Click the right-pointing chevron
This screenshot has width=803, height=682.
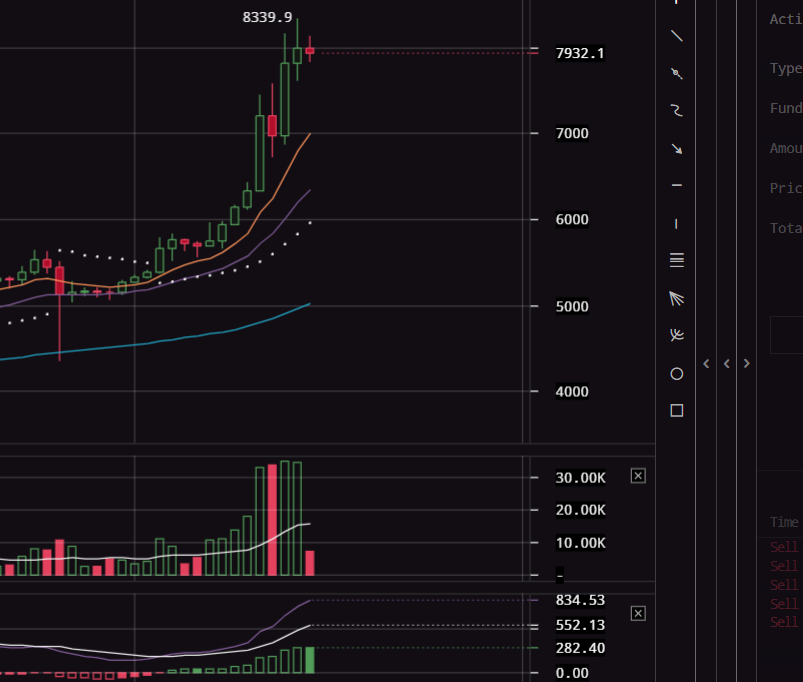pos(747,364)
